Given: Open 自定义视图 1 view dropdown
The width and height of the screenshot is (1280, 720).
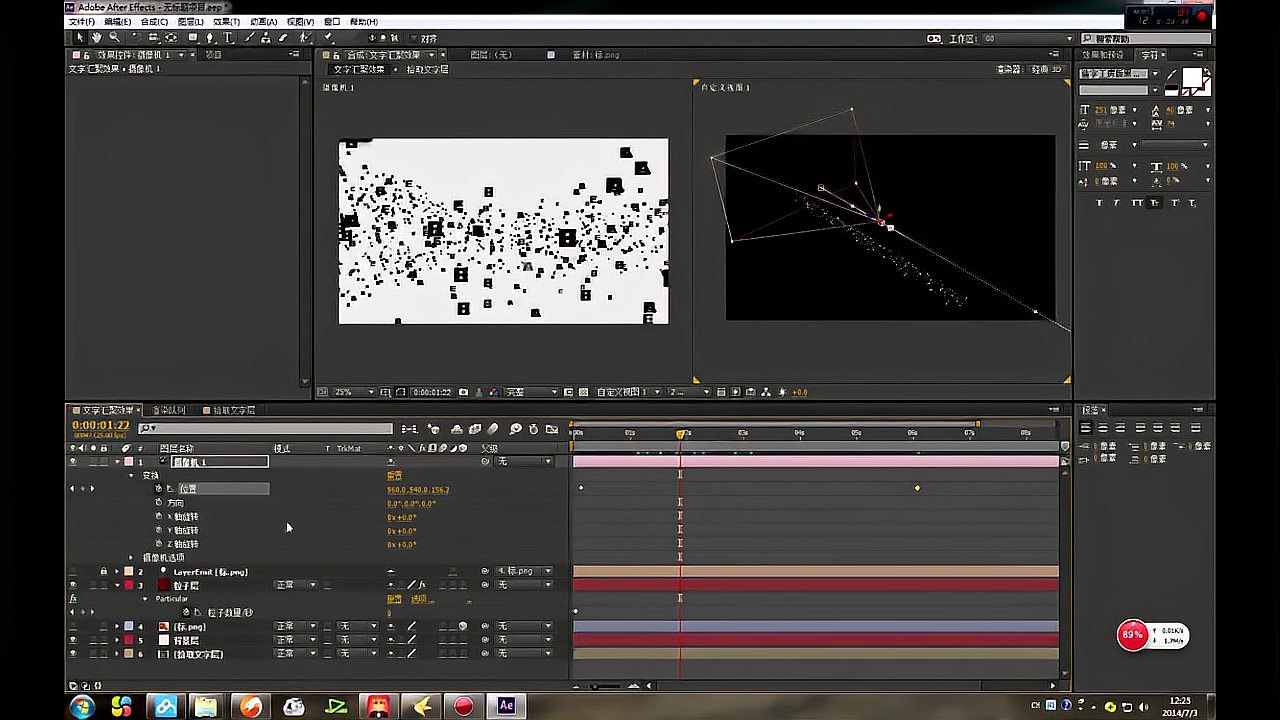Looking at the screenshot, I should click(629, 392).
